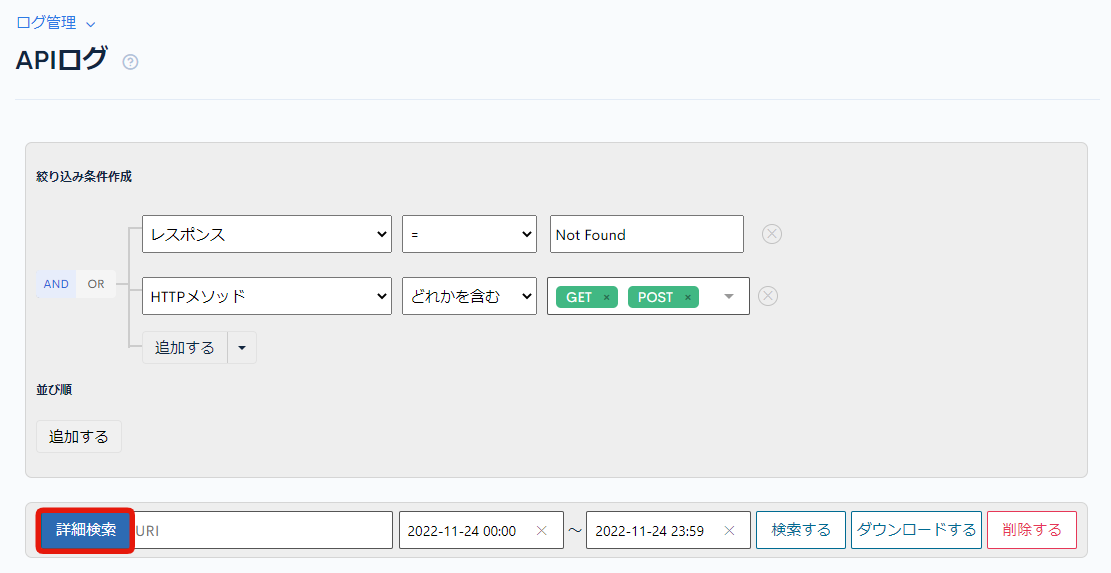Click the 並び順 label text
1111x573 pixels.
54,390
